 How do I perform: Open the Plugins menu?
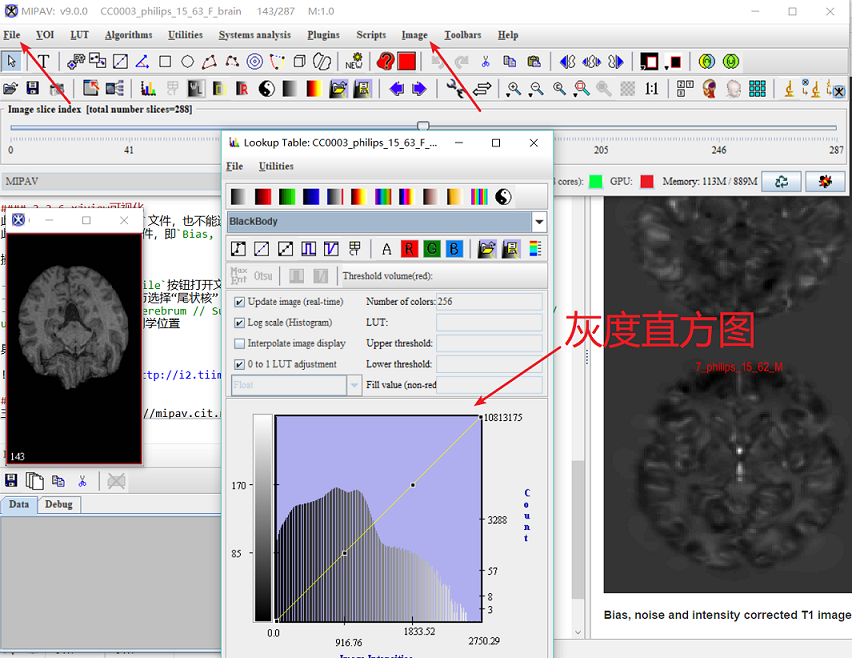point(323,35)
